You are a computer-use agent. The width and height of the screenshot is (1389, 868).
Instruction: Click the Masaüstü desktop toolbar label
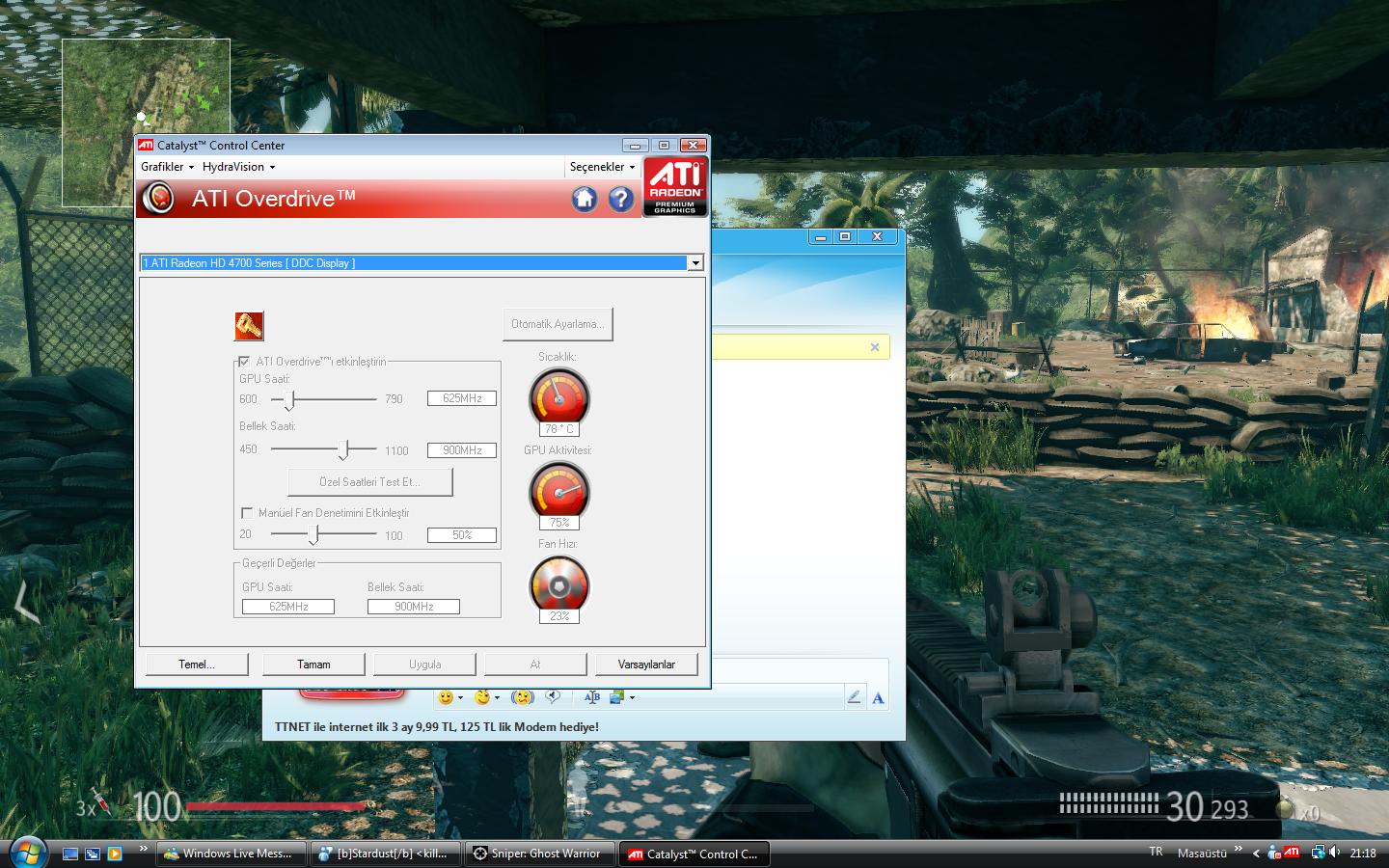(x=1202, y=853)
